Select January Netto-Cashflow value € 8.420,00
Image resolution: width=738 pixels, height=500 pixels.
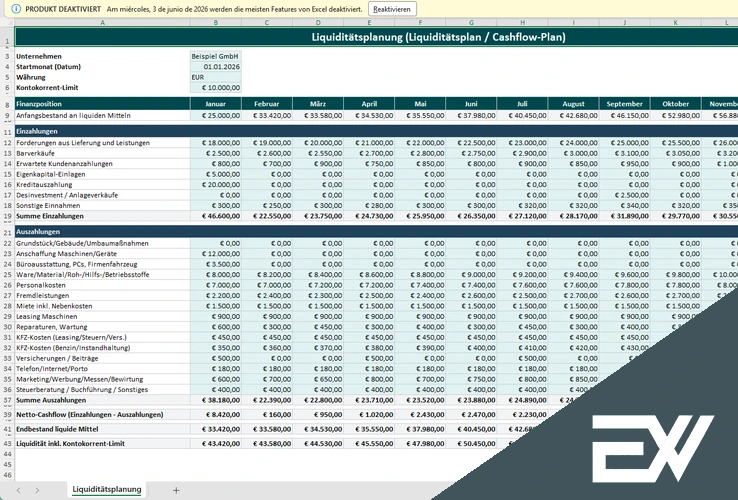216,415
